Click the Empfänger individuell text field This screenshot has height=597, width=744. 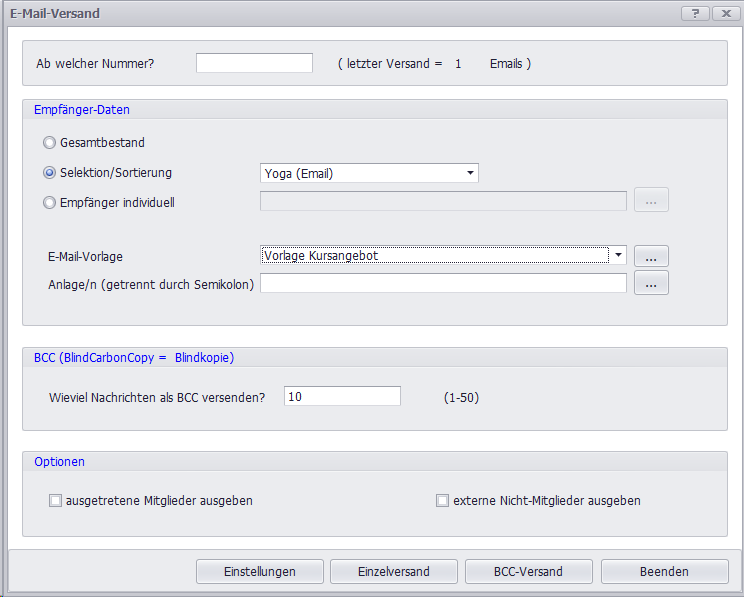pyautogui.click(x=443, y=201)
